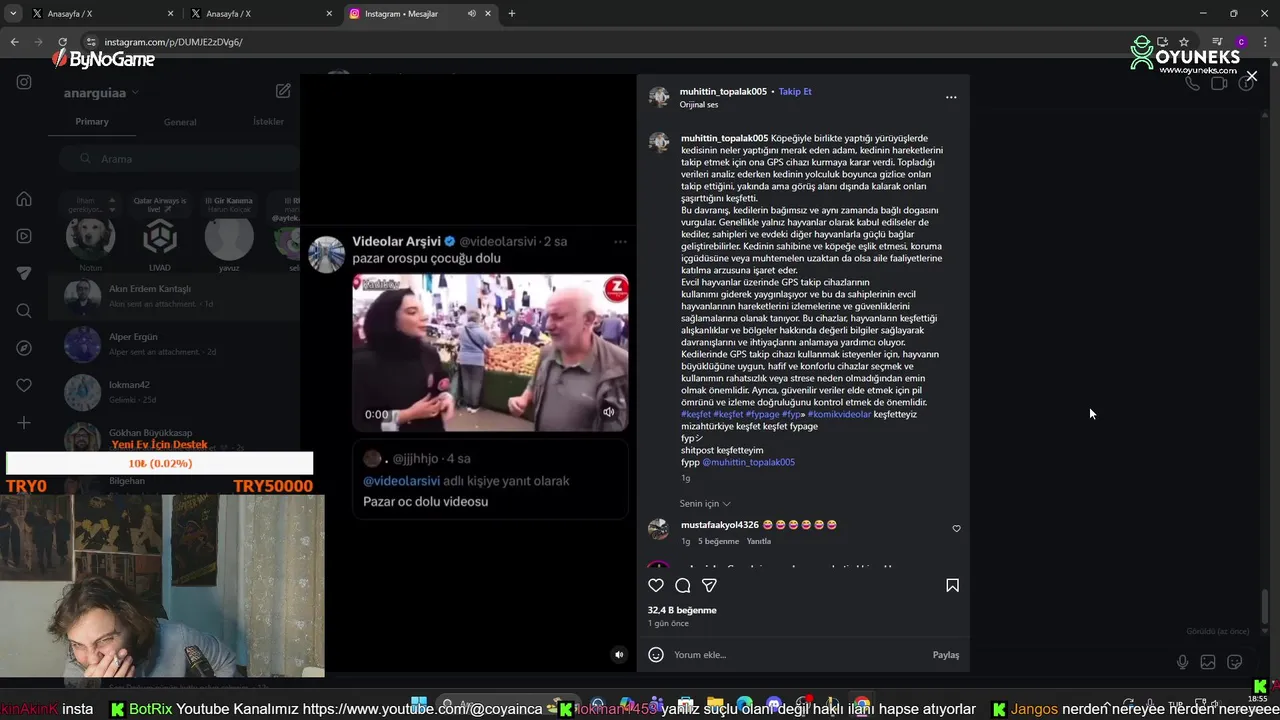This screenshot has height=720, width=1280.
Task: Click the install app icon in address bar
Action: pos(1163,42)
